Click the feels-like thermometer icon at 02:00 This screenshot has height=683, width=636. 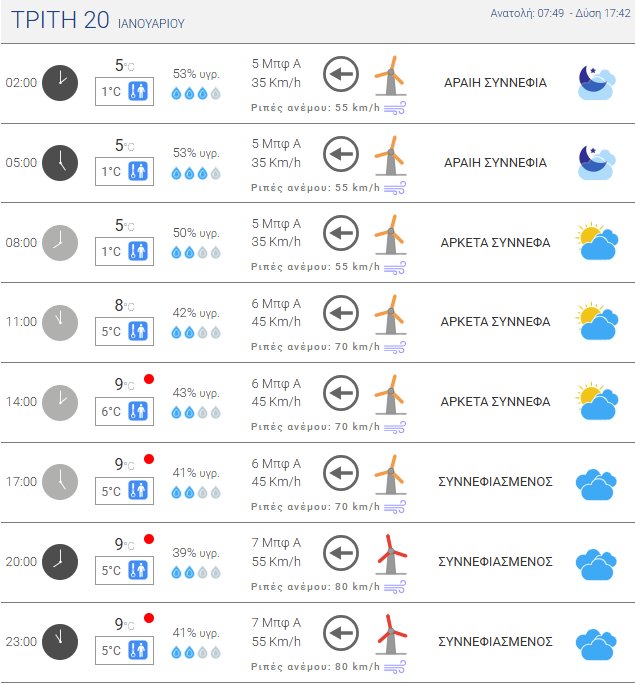click(138, 92)
